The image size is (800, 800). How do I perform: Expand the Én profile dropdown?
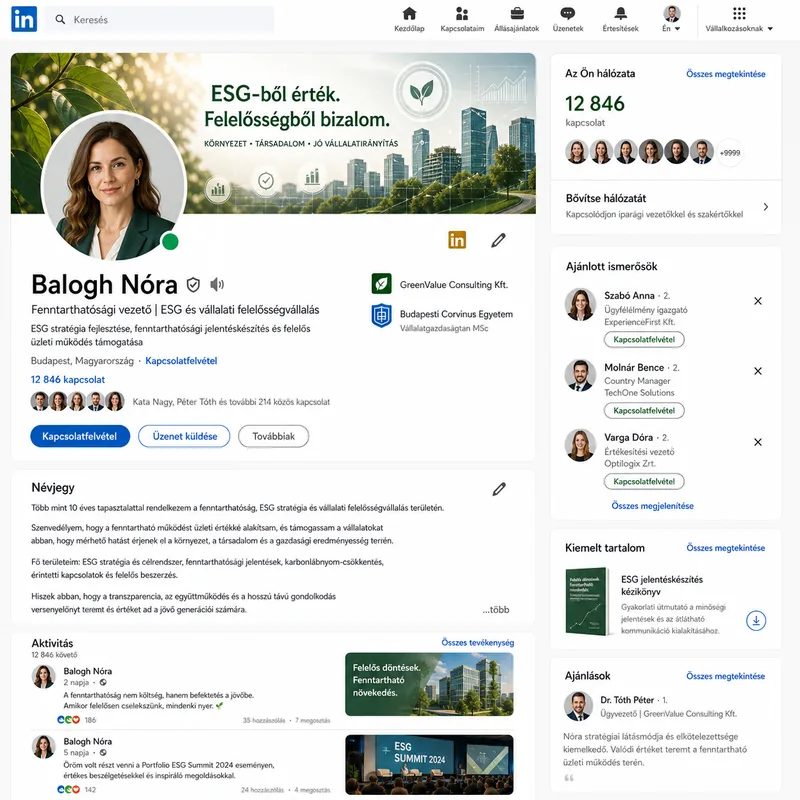point(671,19)
